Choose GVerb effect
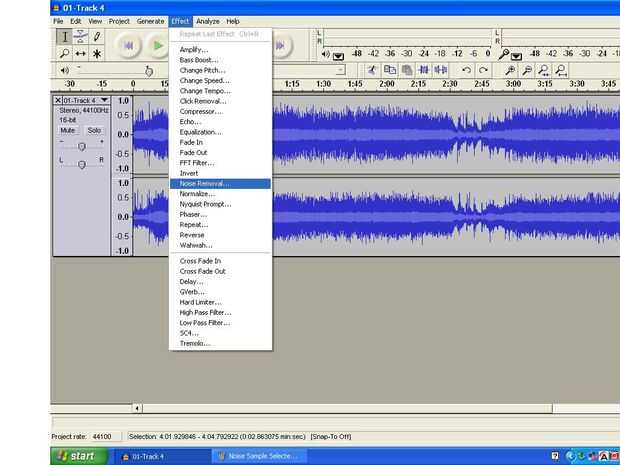The height and width of the screenshot is (465, 620). (220, 292)
